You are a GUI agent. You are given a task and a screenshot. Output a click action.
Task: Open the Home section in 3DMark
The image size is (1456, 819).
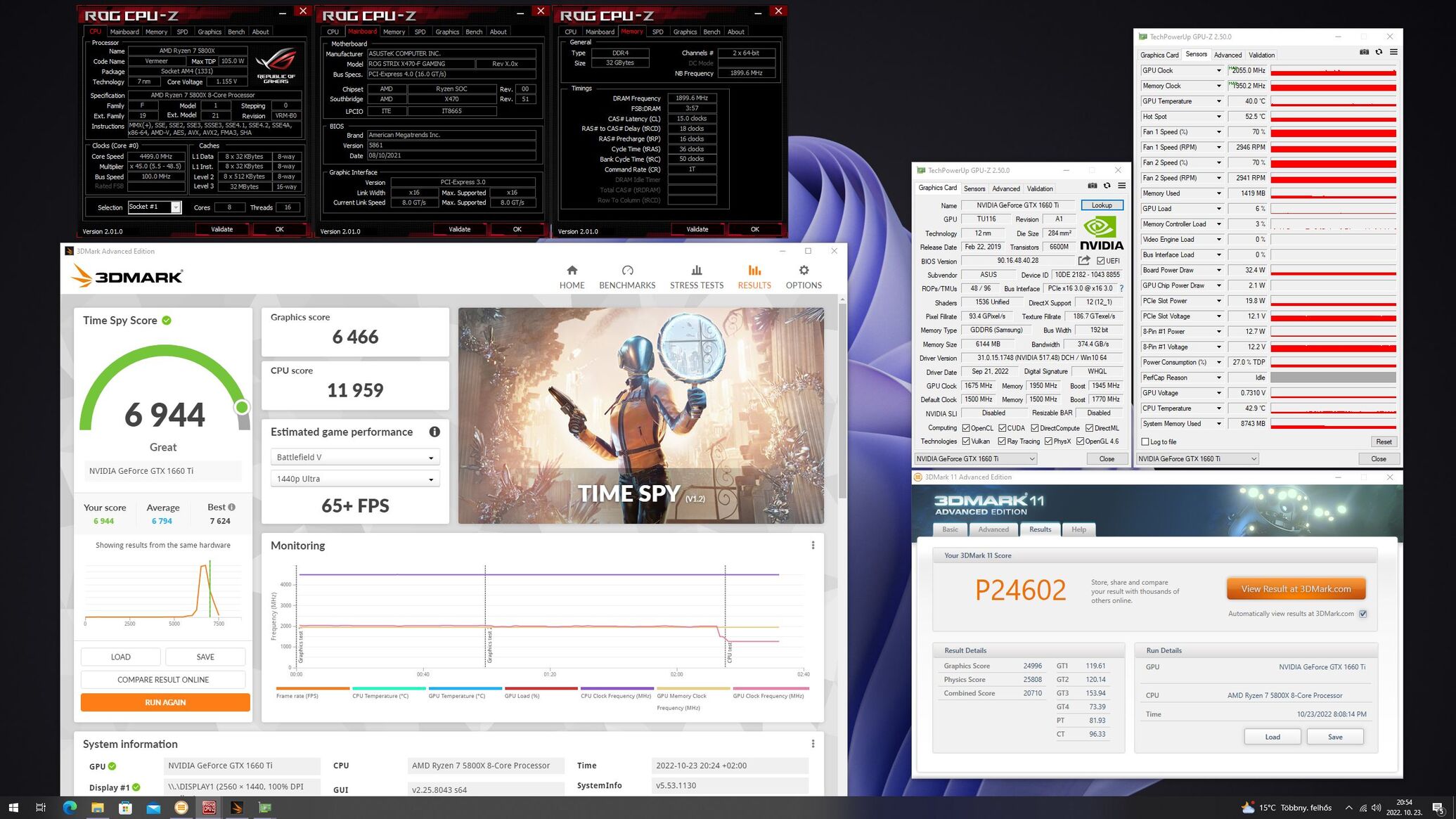pos(572,277)
